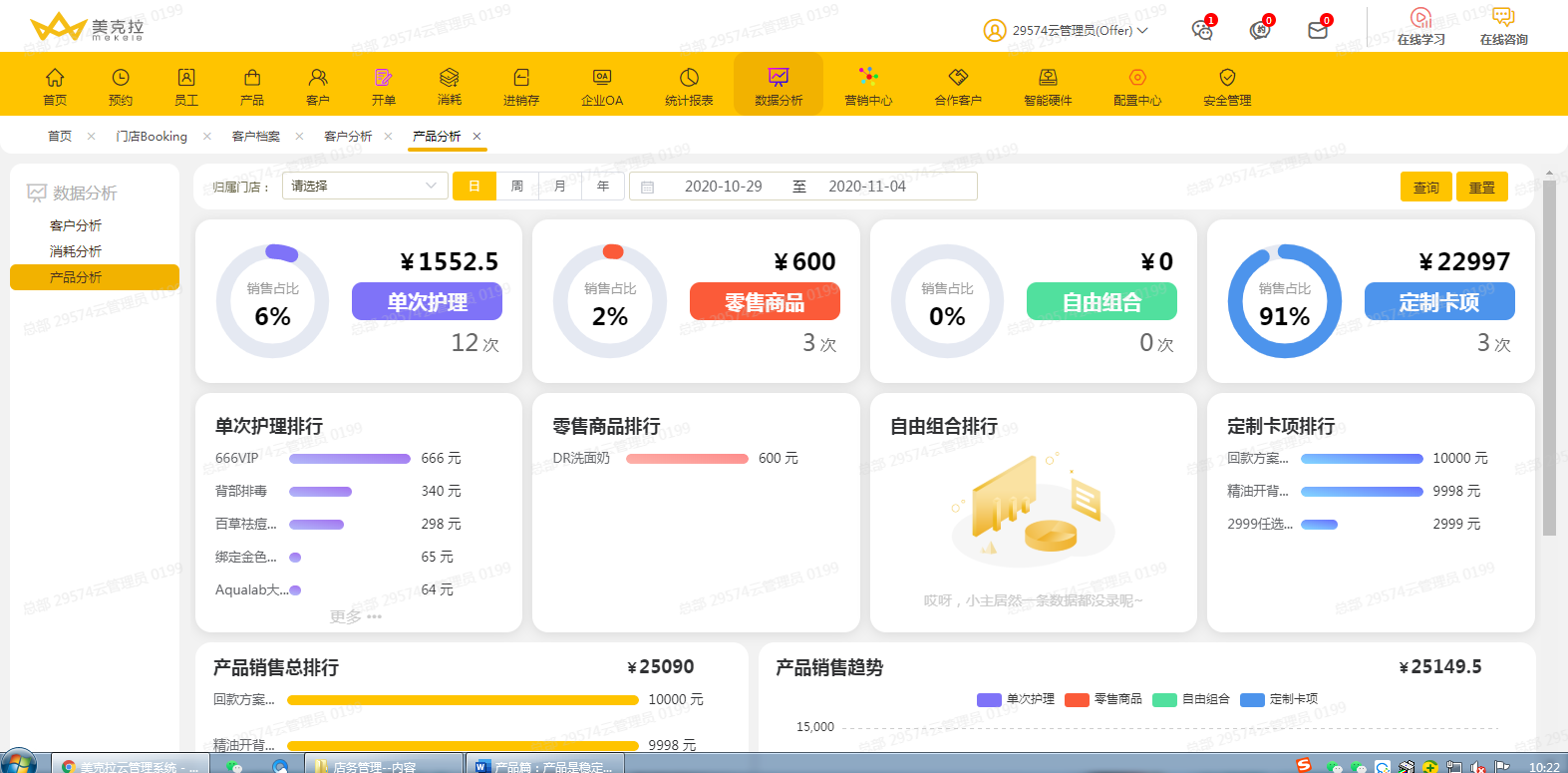Expand the 29574云管理员 account dropdown

point(1081,30)
